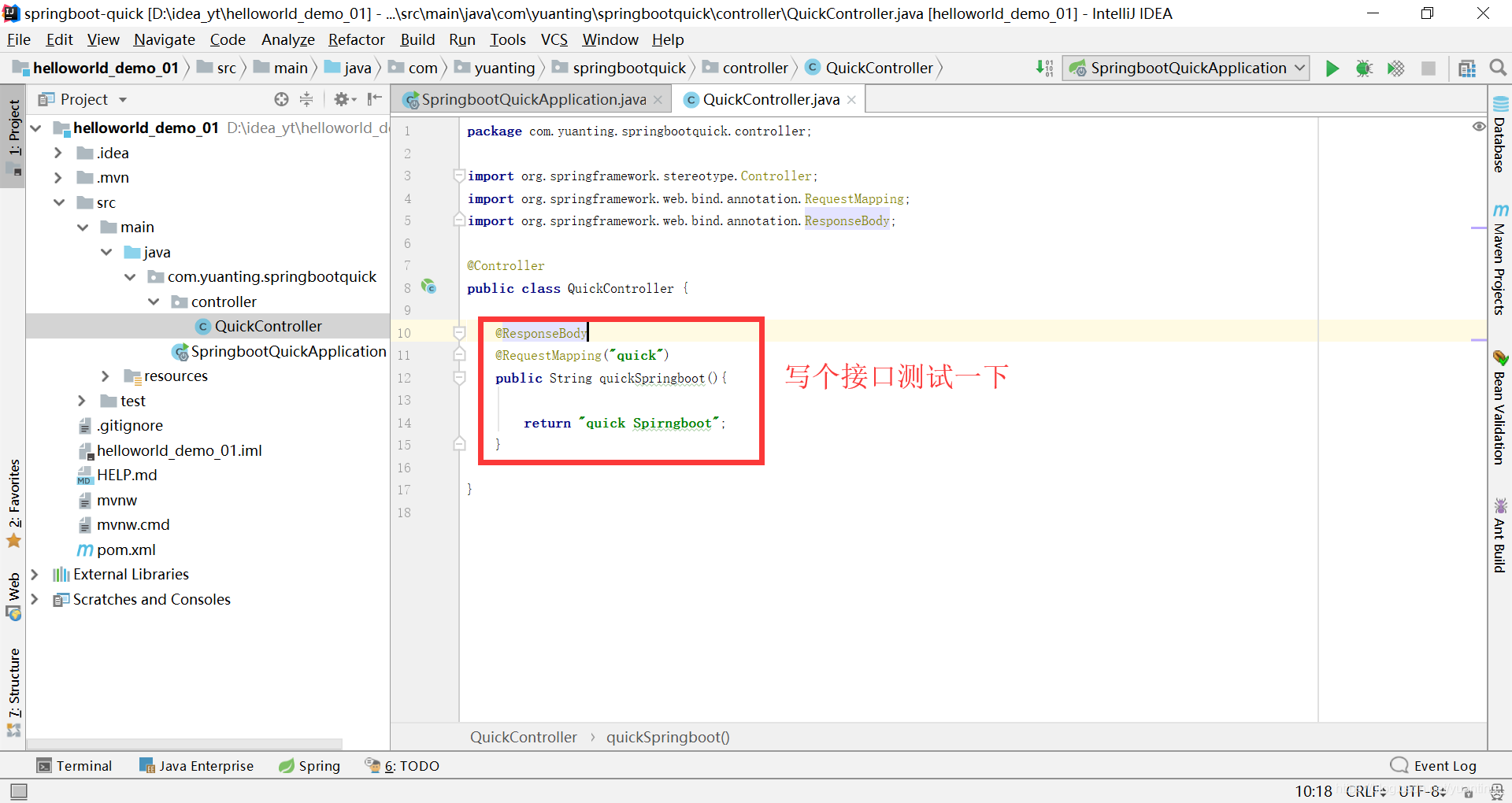The width and height of the screenshot is (1512, 803).
Task: Switch to SpringbootQuickApplication.java tab
Action: [x=533, y=99]
